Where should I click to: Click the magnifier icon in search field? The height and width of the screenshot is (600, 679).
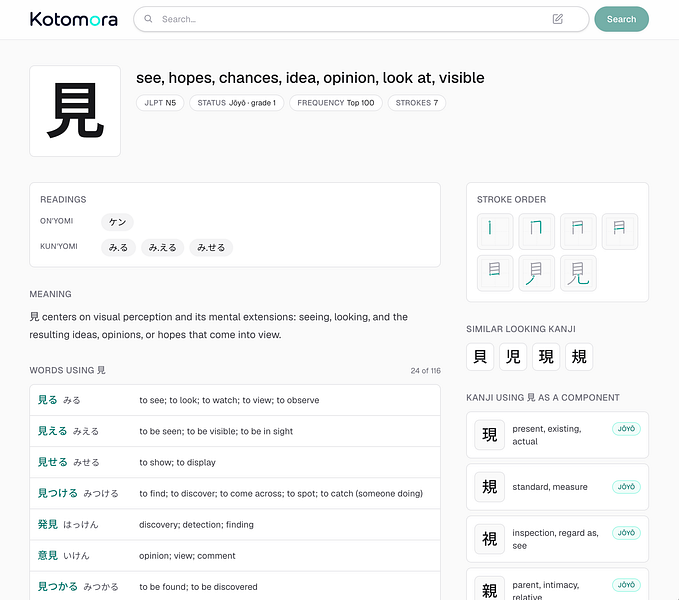tap(148, 19)
